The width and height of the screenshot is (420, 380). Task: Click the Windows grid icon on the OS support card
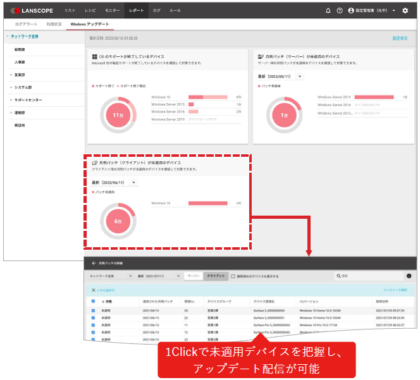(x=95, y=57)
